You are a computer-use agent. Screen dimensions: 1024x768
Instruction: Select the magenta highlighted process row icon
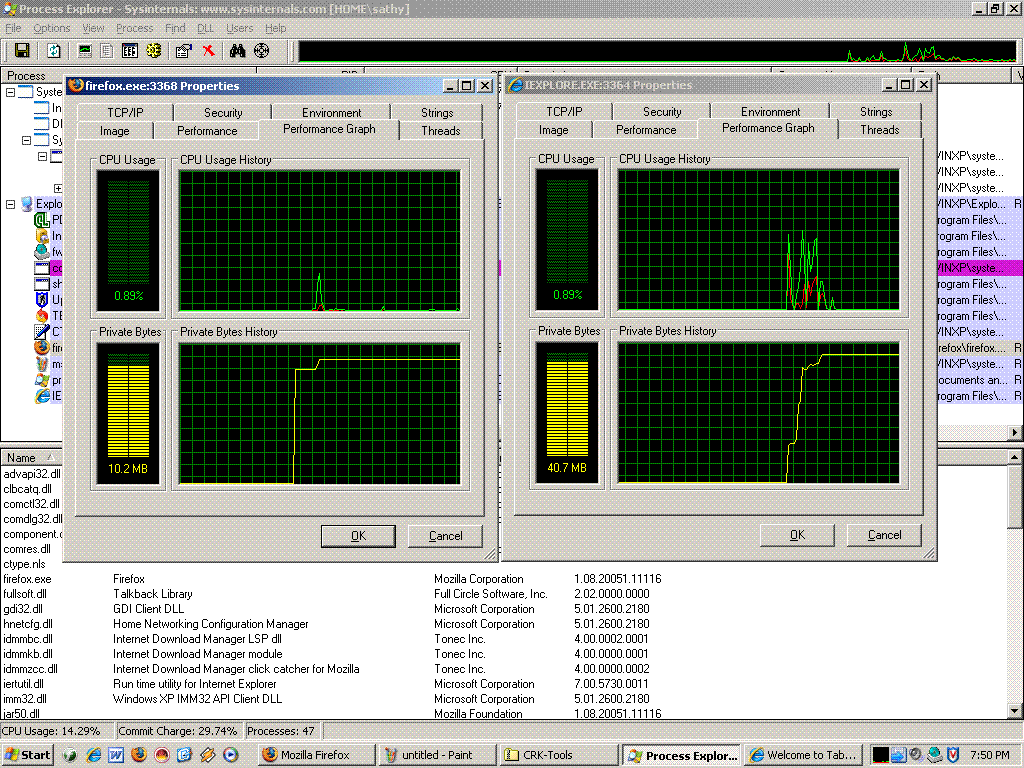click(42, 268)
